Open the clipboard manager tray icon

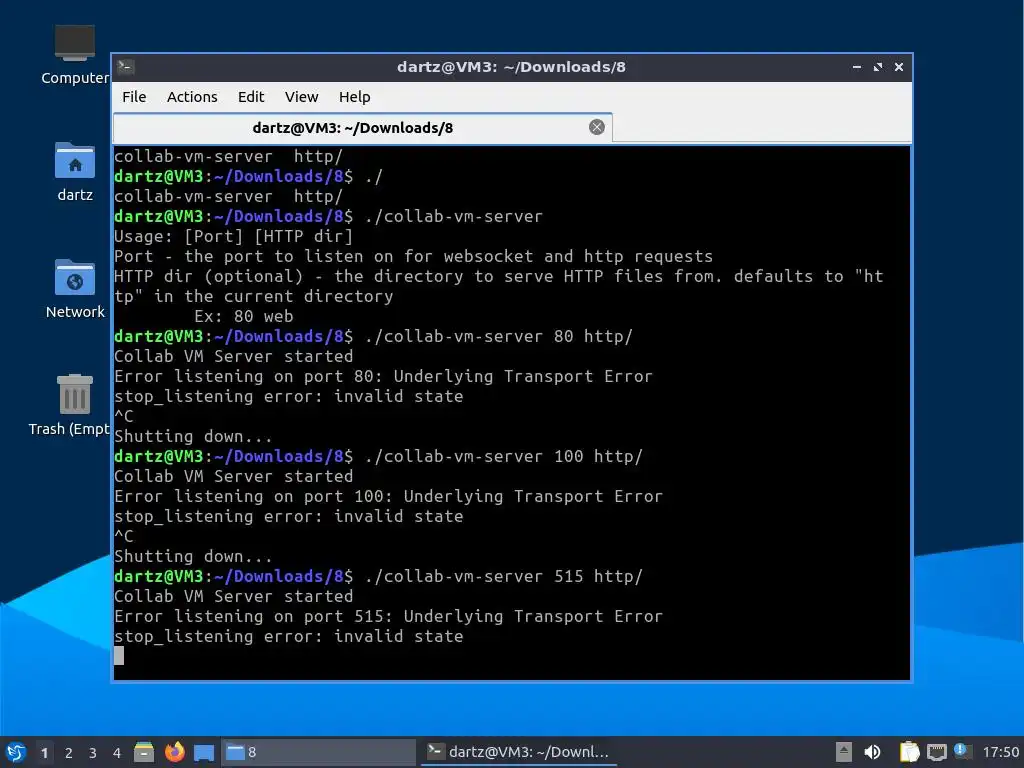click(909, 752)
